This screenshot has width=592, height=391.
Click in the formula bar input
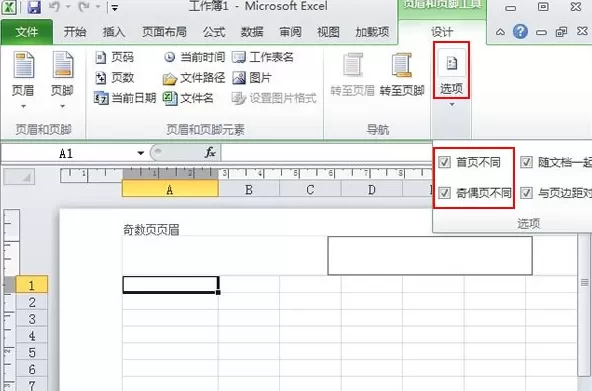(327, 153)
